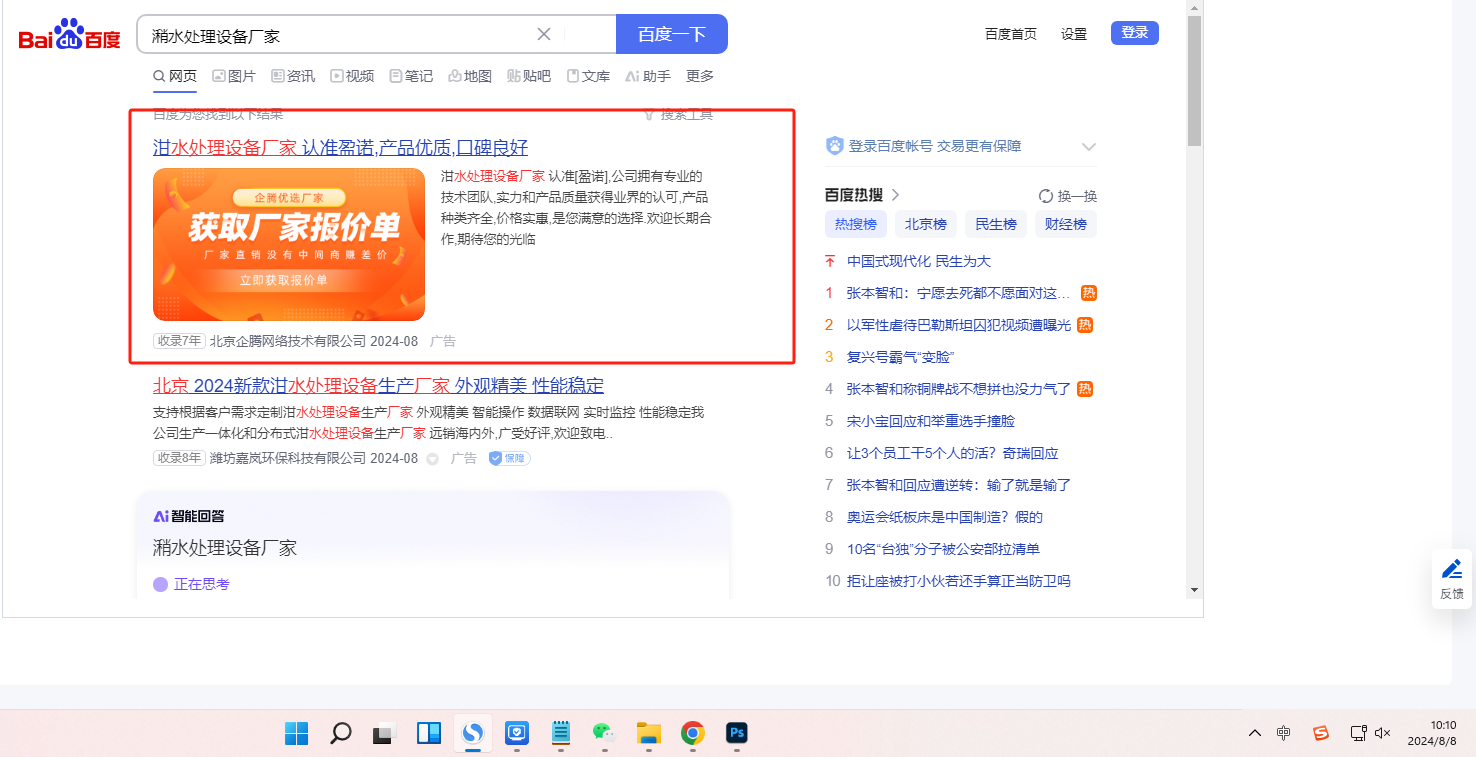This screenshot has width=1476, height=757.
Task: Expand the login prompt chevron
Action: point(1089,147)
